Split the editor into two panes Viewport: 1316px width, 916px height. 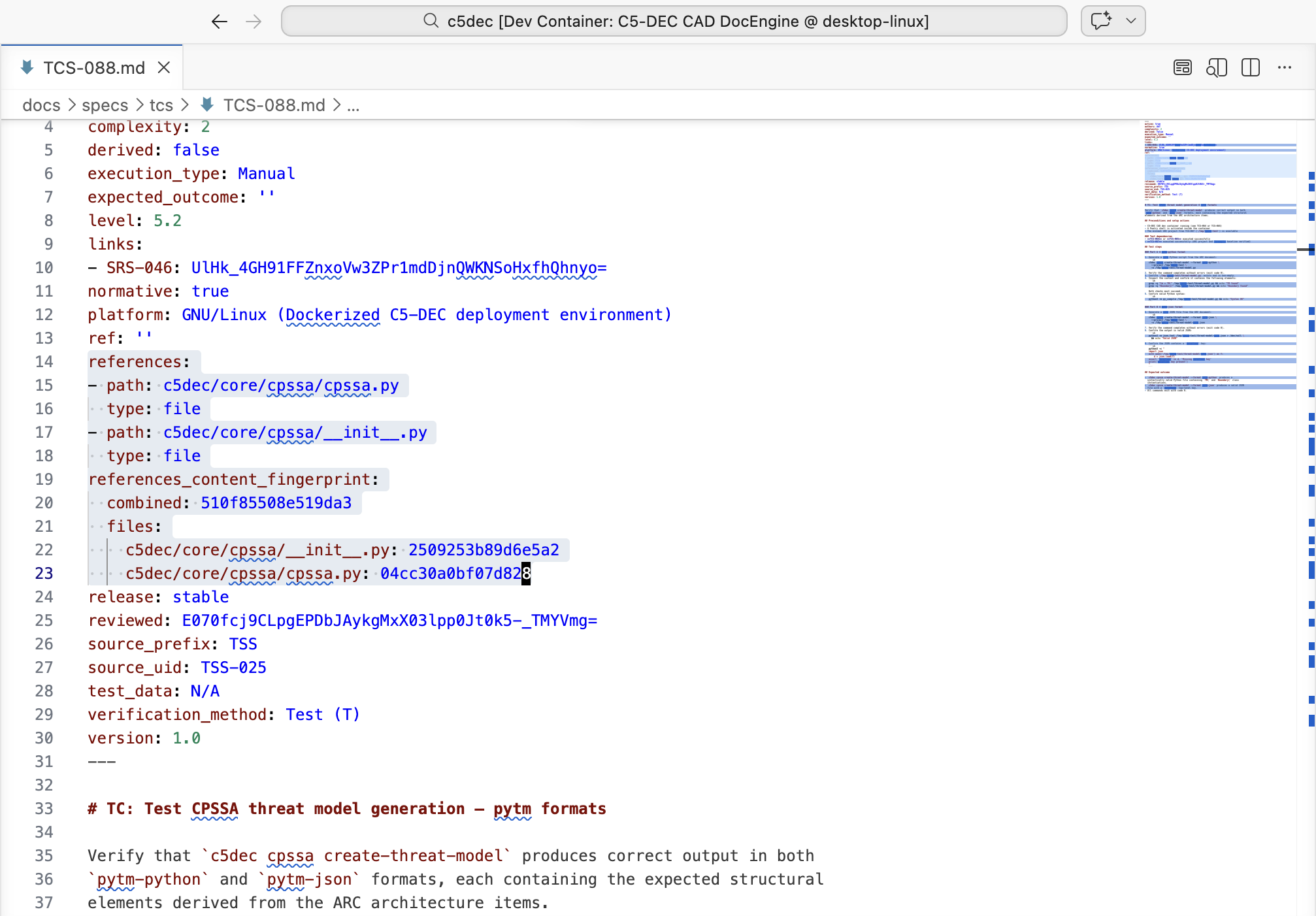coord(1250,67)
